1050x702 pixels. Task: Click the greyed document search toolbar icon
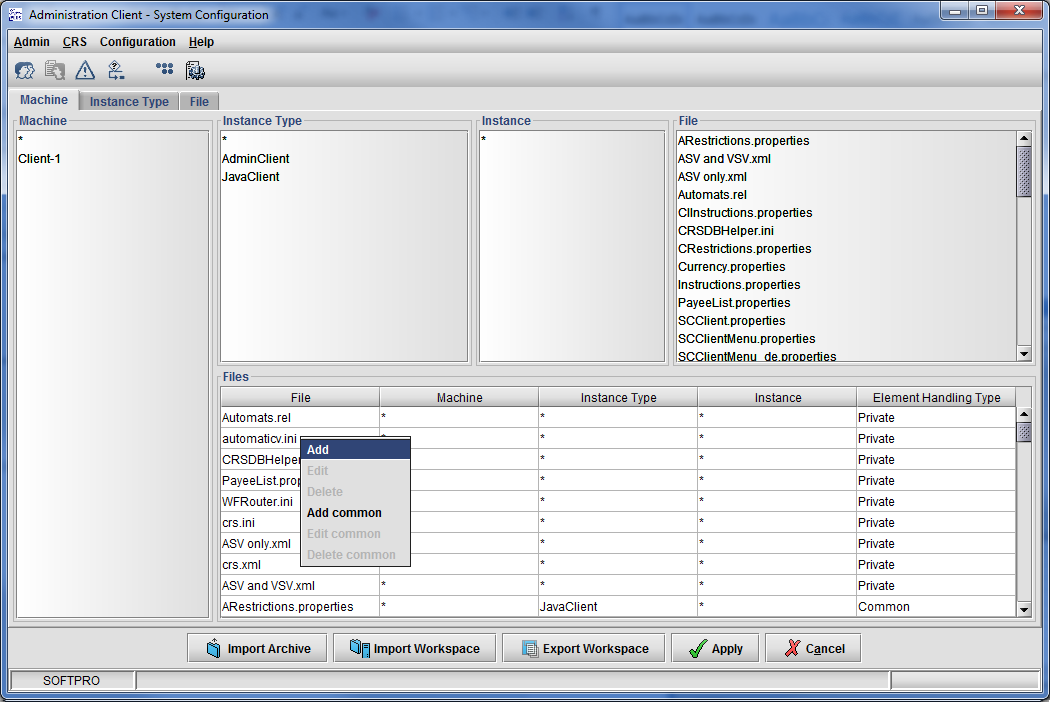[55, 70]
